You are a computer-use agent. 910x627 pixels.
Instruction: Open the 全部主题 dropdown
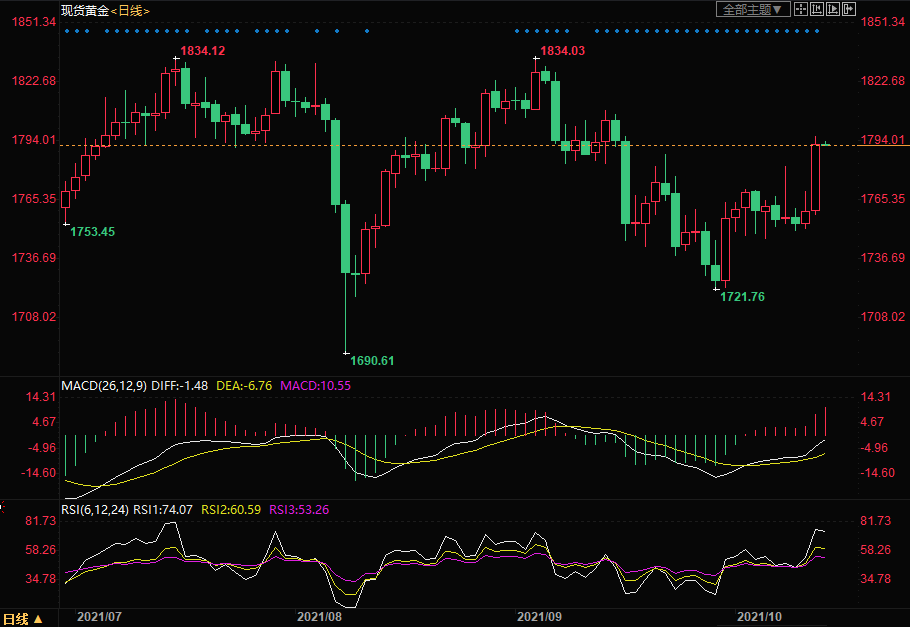753,9
